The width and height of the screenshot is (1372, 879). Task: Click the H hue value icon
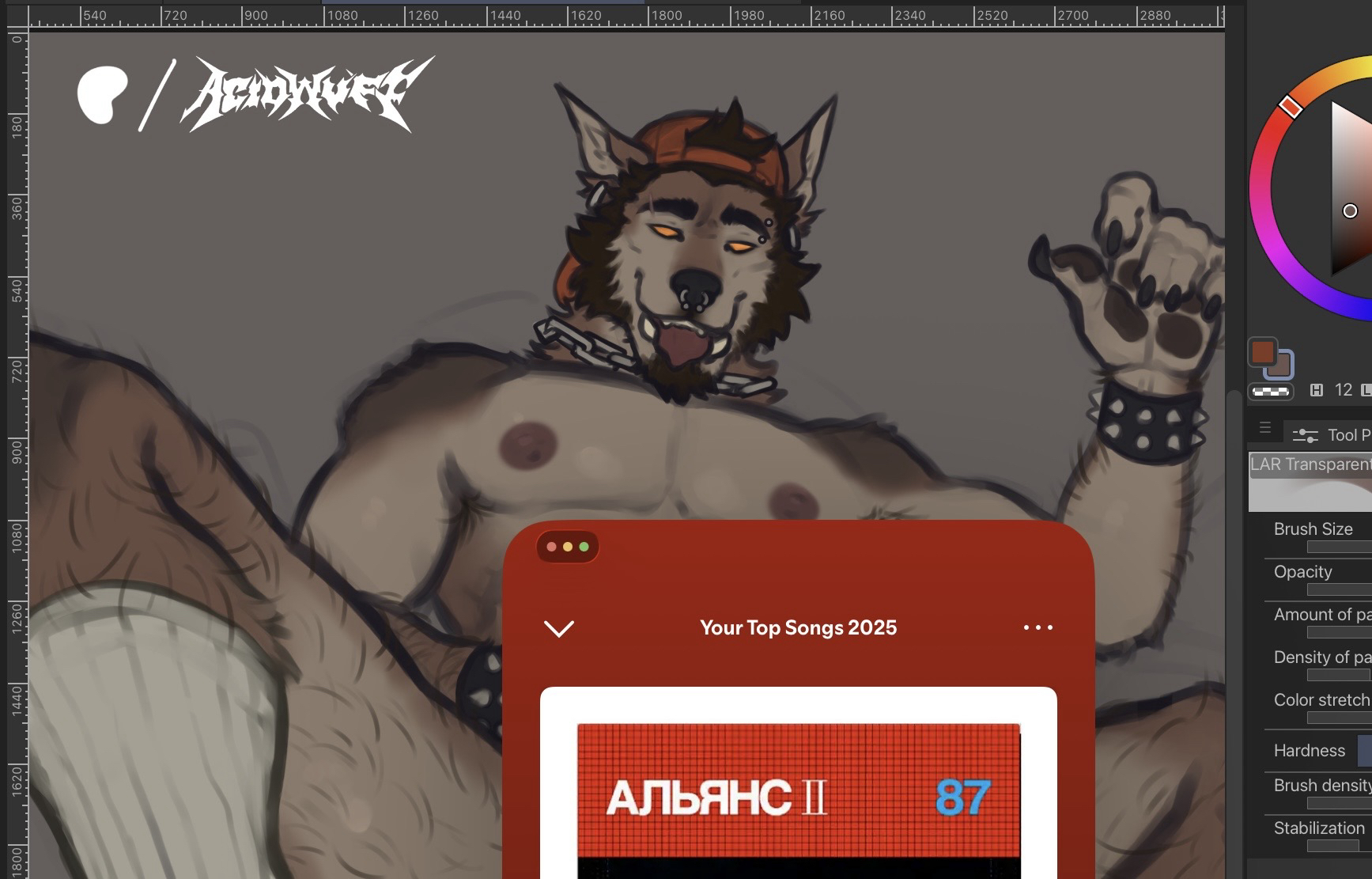(x=1317, y=390)
